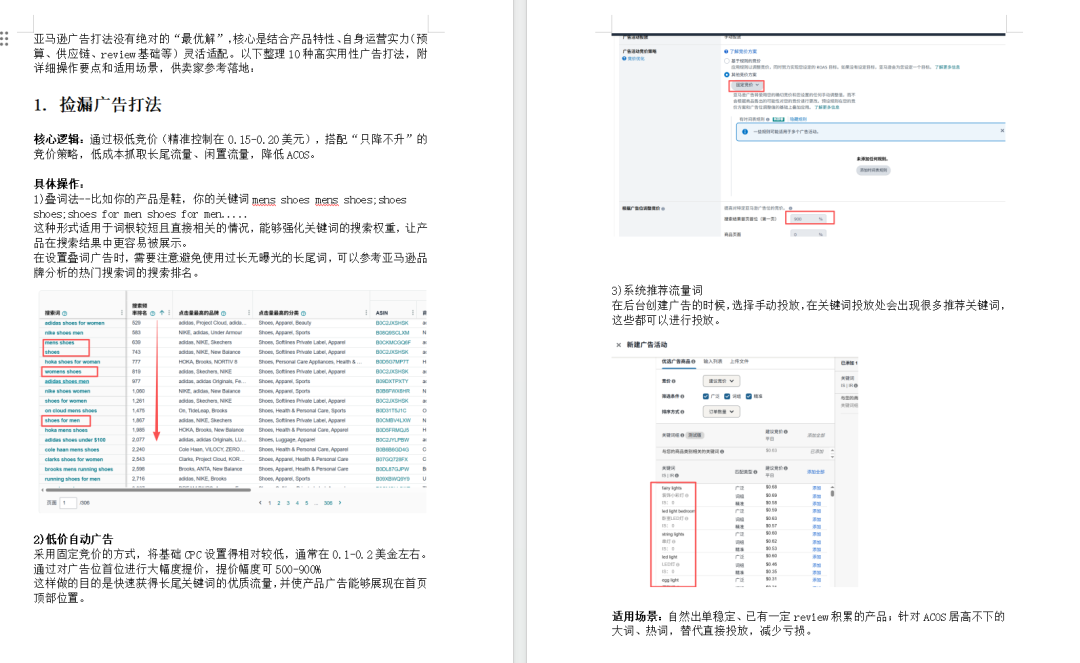Select the first bidding strategy radio option
The image size is (1080, 663).
[x=727, y=61]
